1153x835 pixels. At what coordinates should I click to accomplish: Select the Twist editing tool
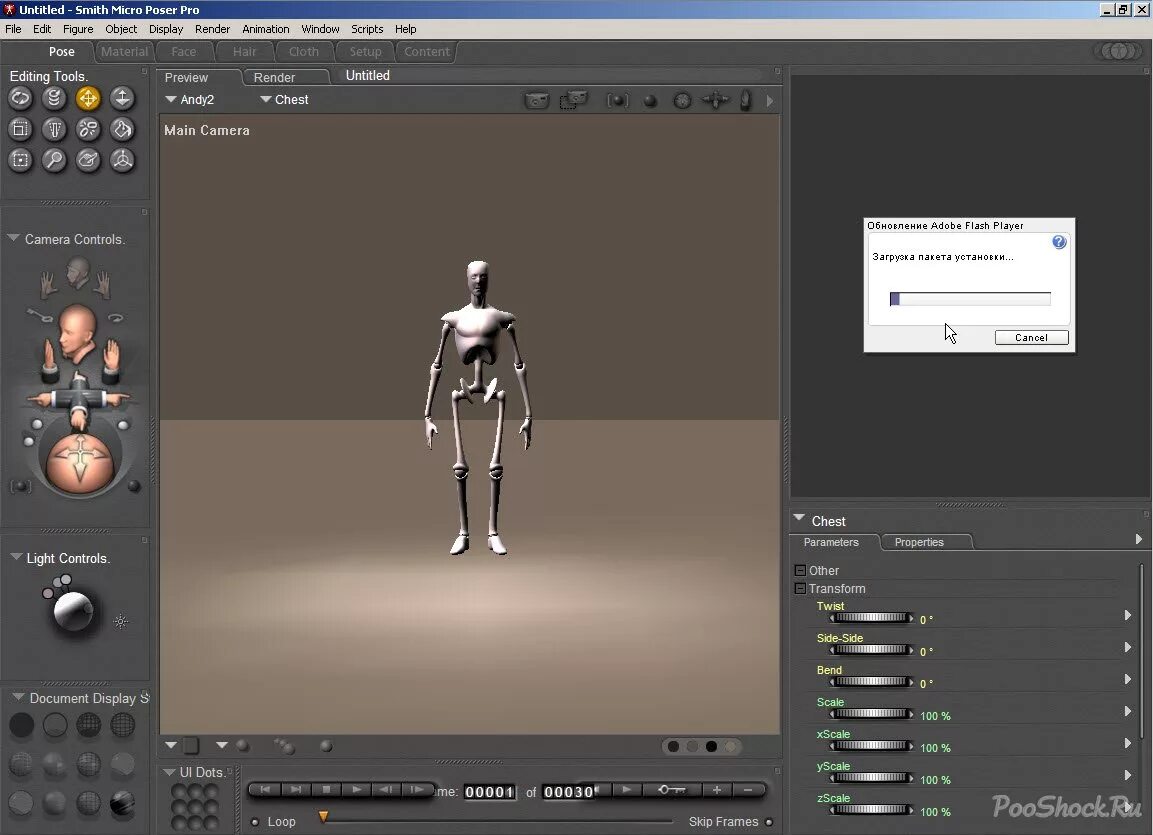[54, 98]
